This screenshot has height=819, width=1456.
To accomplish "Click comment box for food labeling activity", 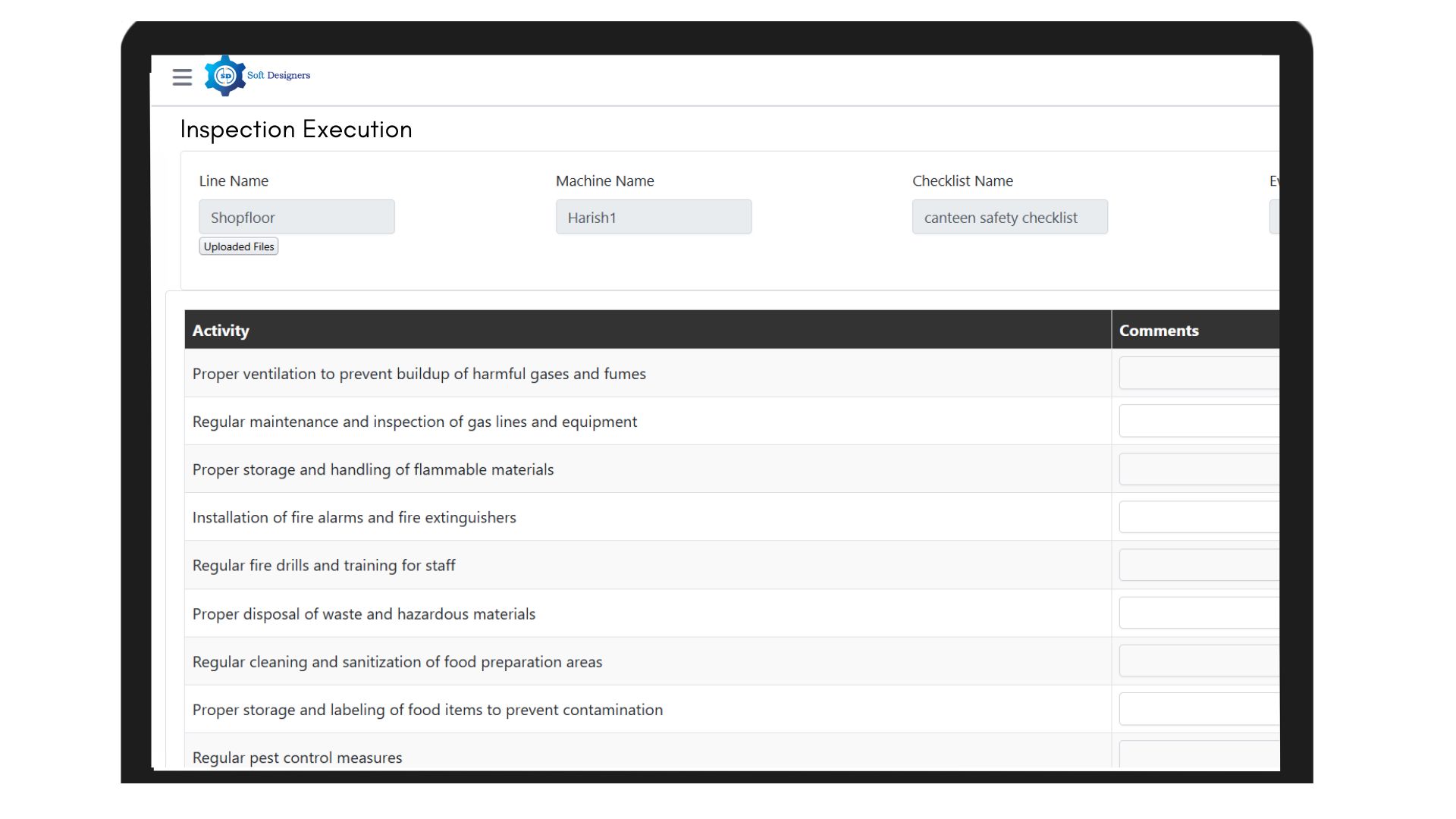I will [x=1198, y=709].
